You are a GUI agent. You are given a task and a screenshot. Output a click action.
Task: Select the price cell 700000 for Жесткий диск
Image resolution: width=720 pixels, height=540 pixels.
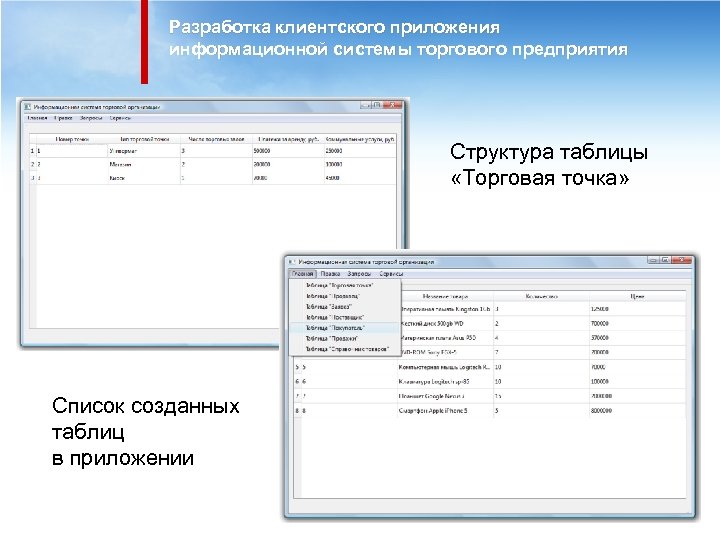pyautogui.click(x=637, y=324)
